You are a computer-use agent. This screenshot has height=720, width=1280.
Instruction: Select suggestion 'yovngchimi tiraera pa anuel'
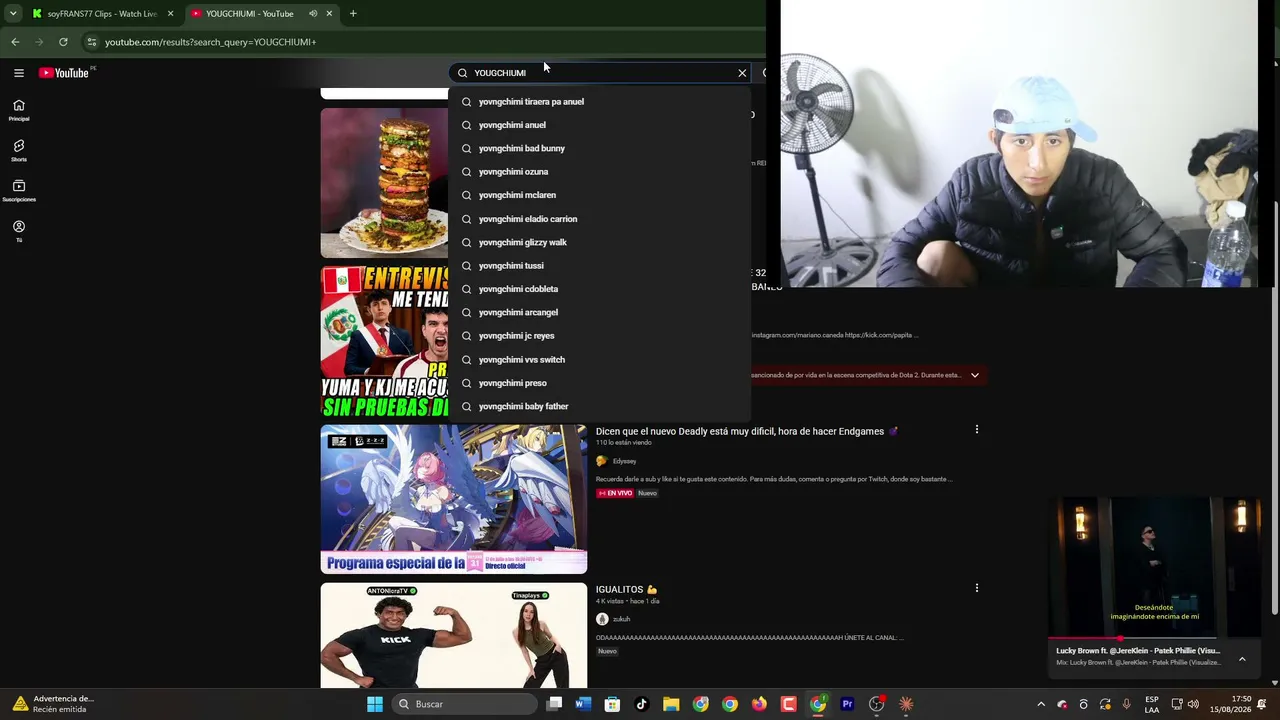[x=600, y=101]
